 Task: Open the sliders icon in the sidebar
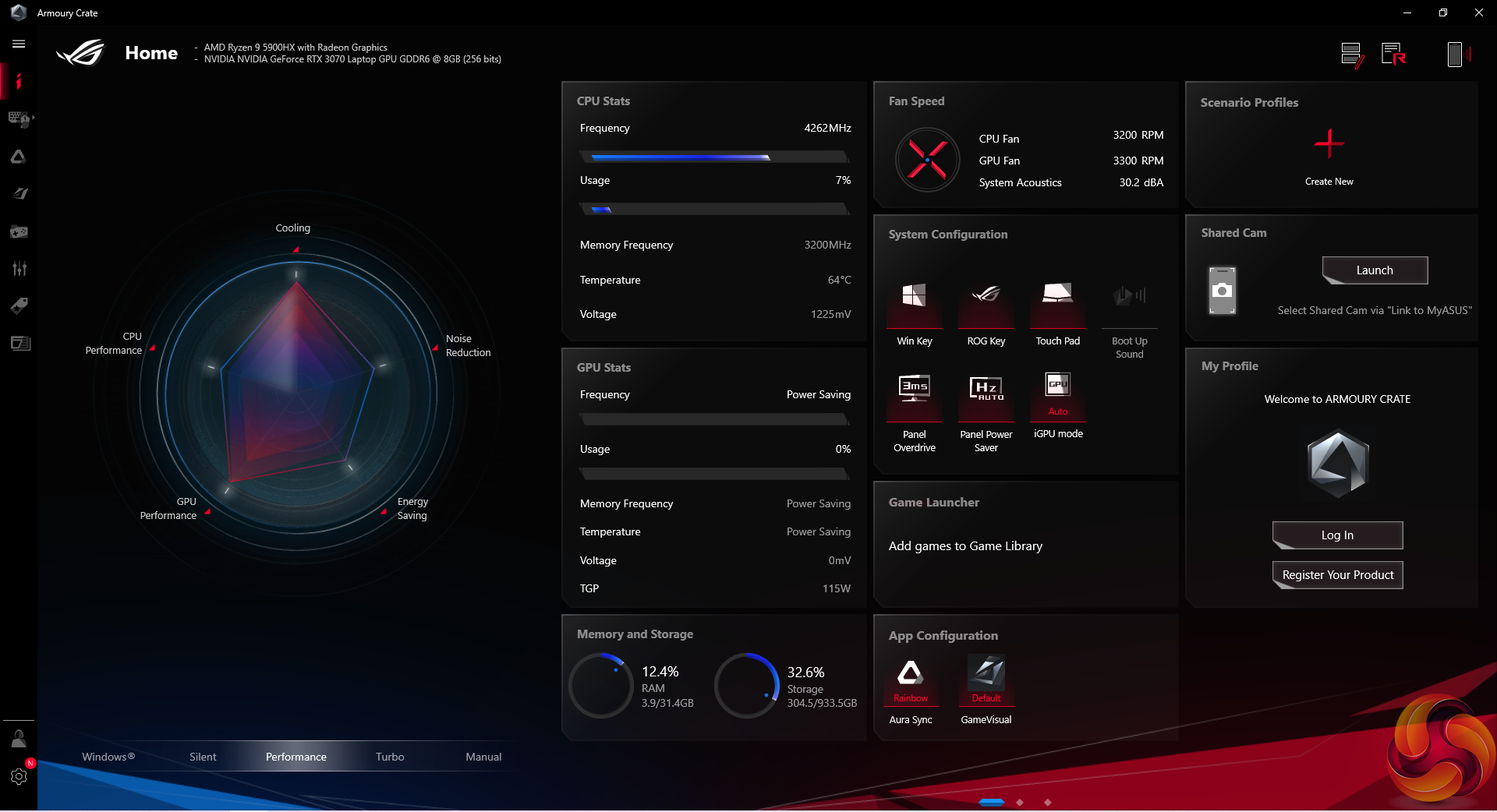[19, 269]
